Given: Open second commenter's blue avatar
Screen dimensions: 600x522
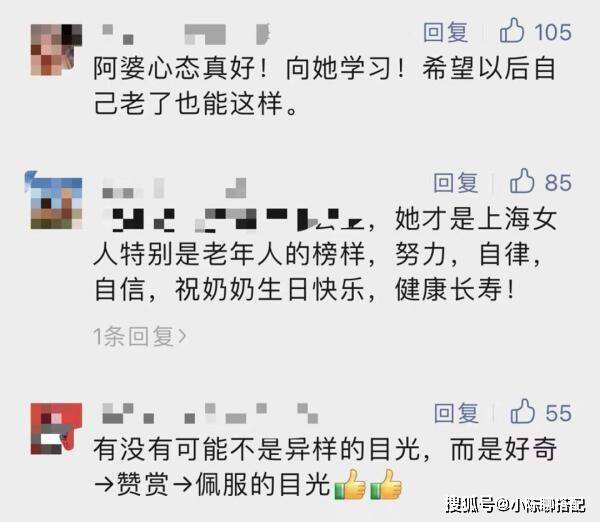Looking at the screenshot, I should (54, 201).
